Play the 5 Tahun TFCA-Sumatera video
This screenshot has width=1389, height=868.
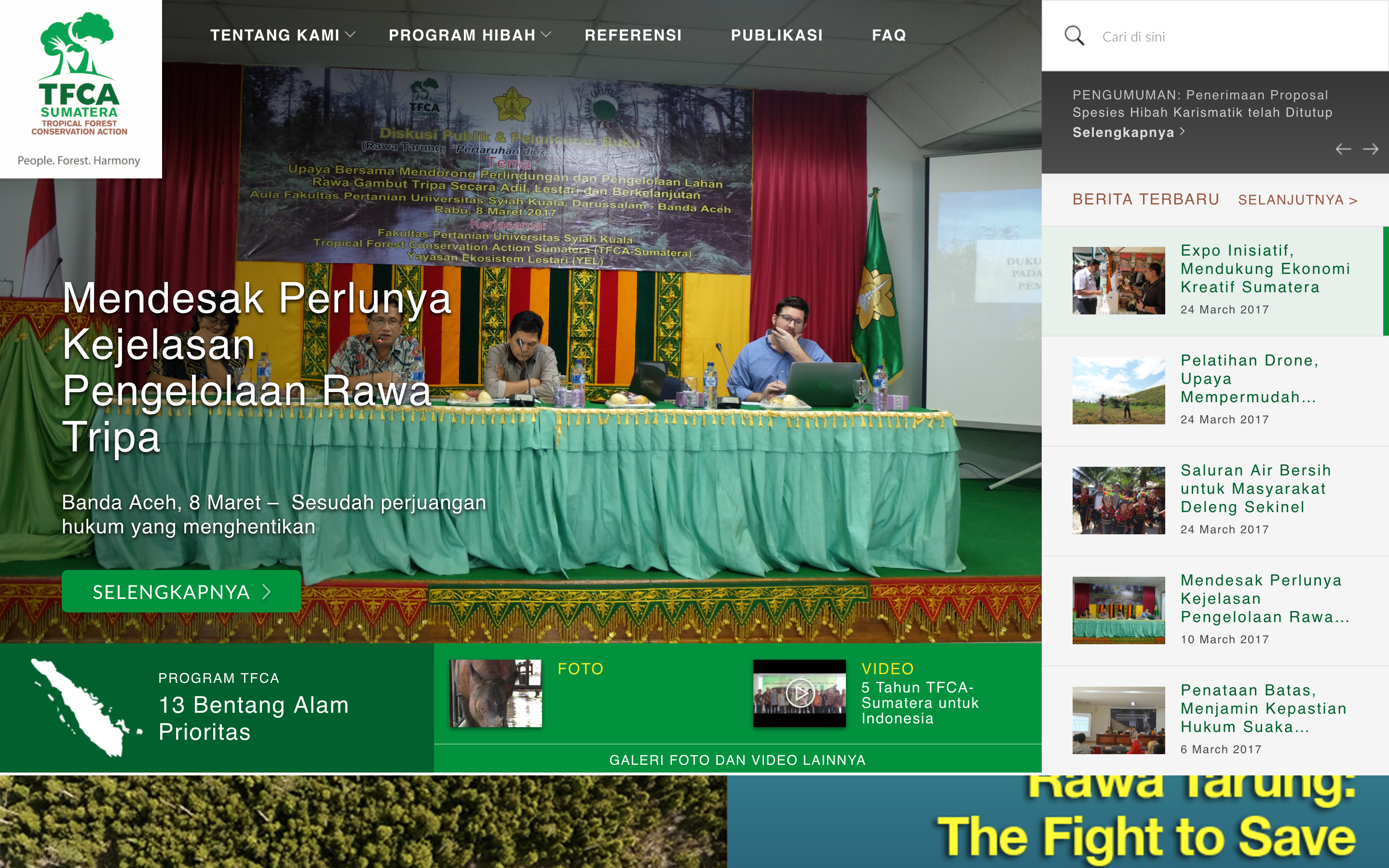799,693
